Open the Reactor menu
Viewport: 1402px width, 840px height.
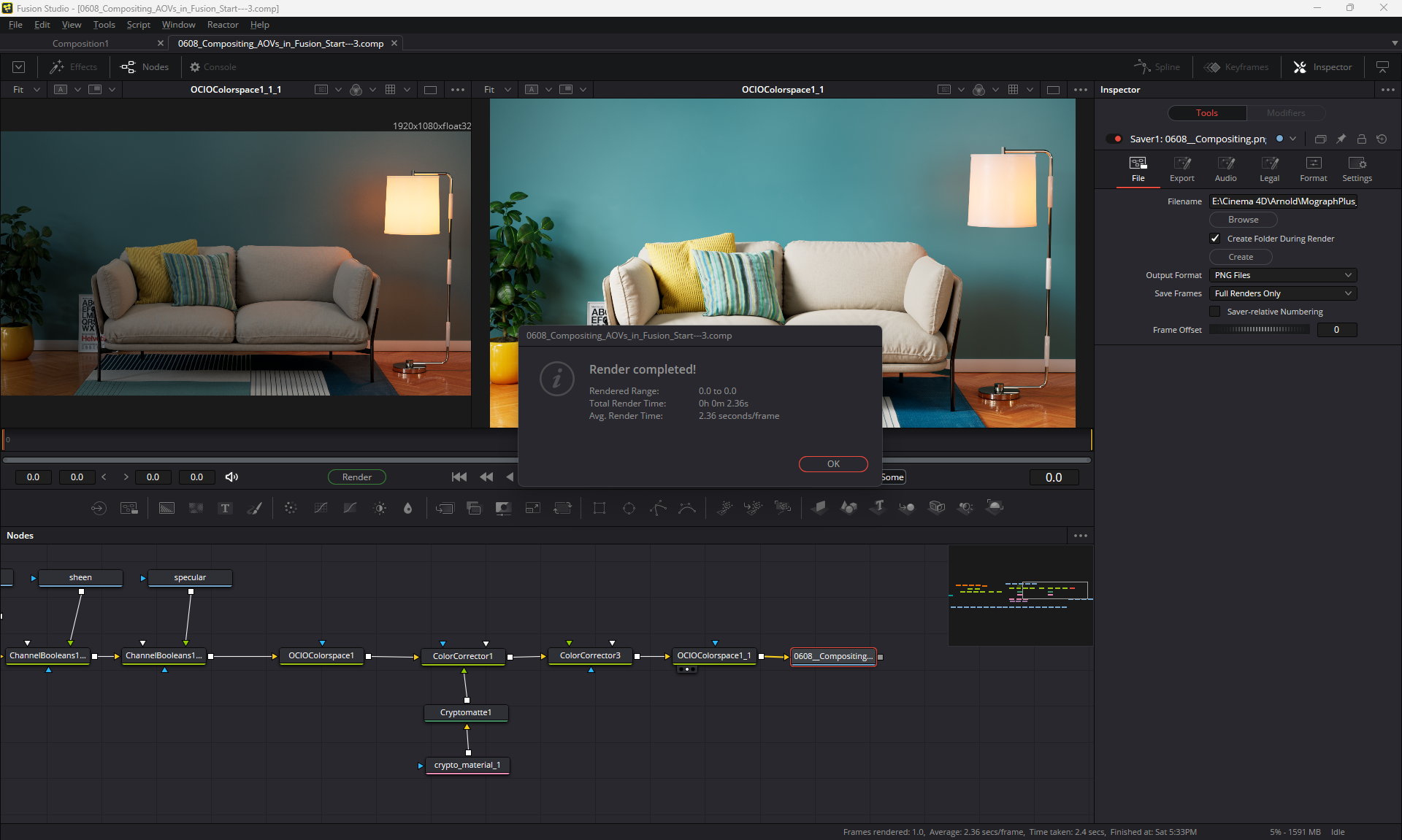tap(223, 25)
